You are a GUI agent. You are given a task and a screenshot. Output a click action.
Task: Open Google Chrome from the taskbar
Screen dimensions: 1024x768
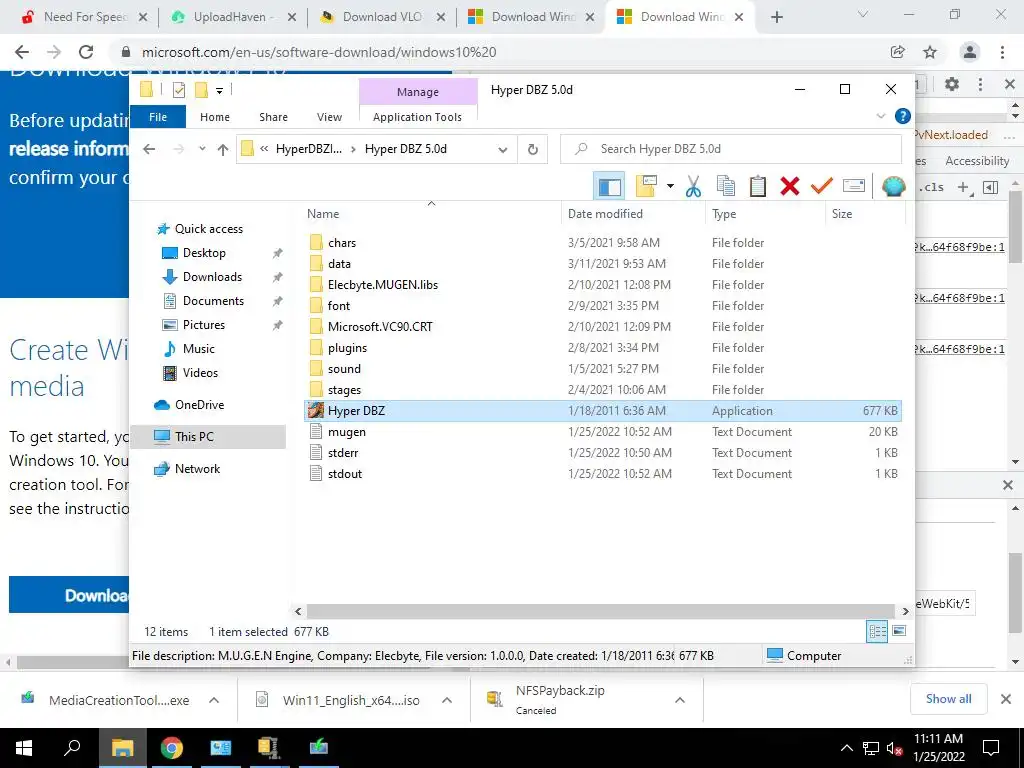pos(172,748)
